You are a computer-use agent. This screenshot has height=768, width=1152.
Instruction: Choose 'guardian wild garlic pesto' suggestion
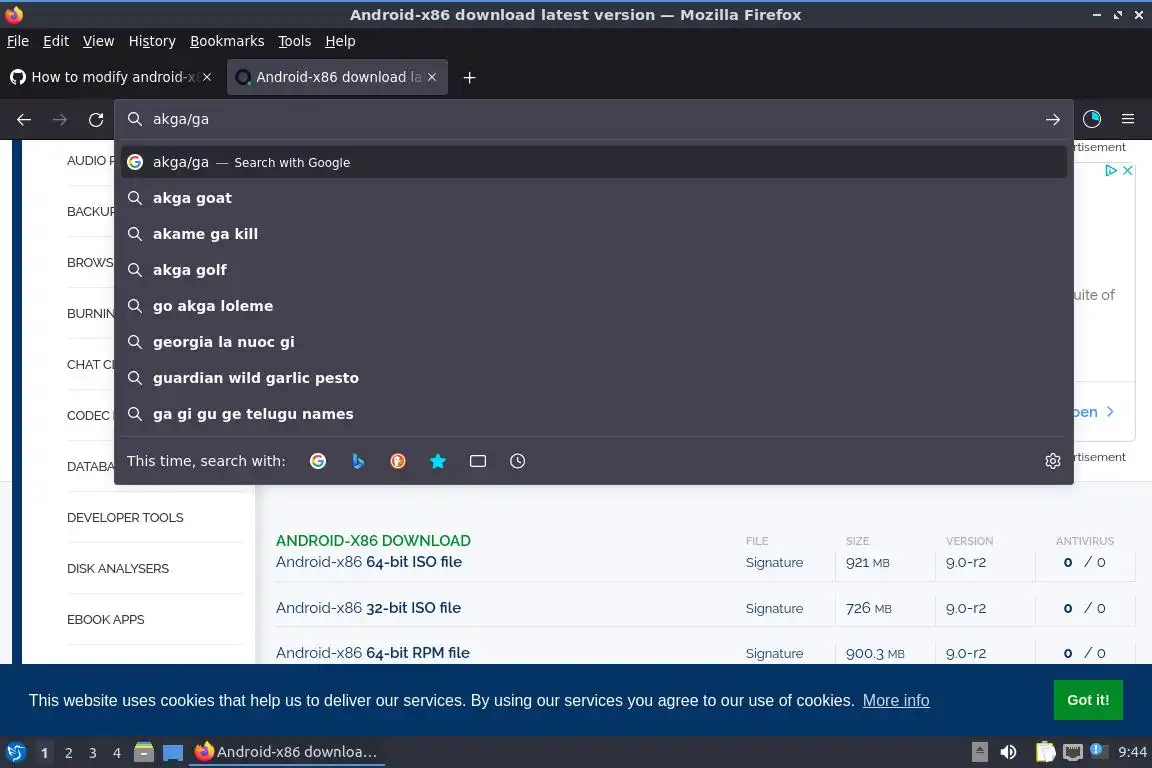[594, 378]
